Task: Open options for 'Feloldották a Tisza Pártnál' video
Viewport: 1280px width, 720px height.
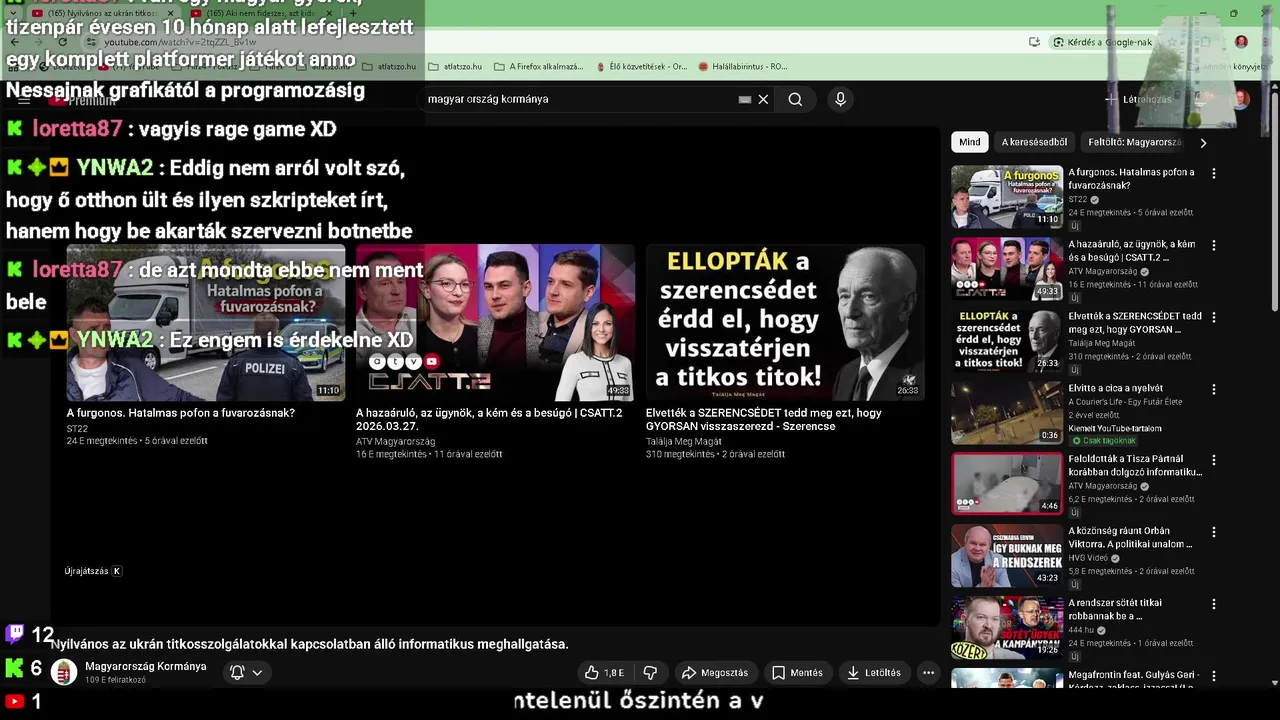Action: (1214, 461)
